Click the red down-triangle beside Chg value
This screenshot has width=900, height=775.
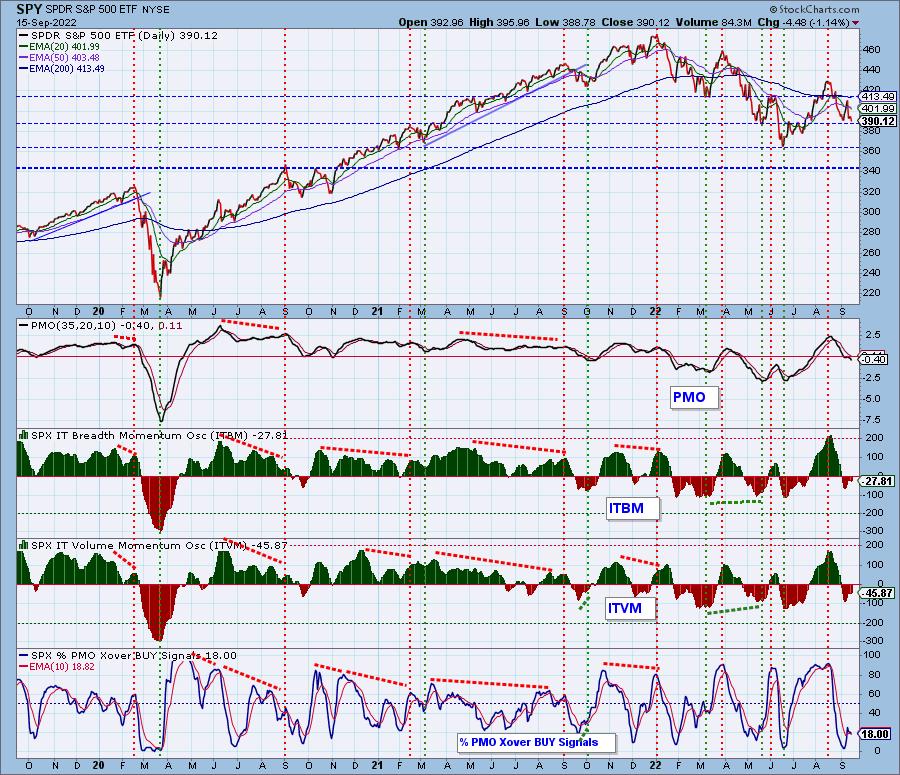pyautogui.click(x=856, y=23)
